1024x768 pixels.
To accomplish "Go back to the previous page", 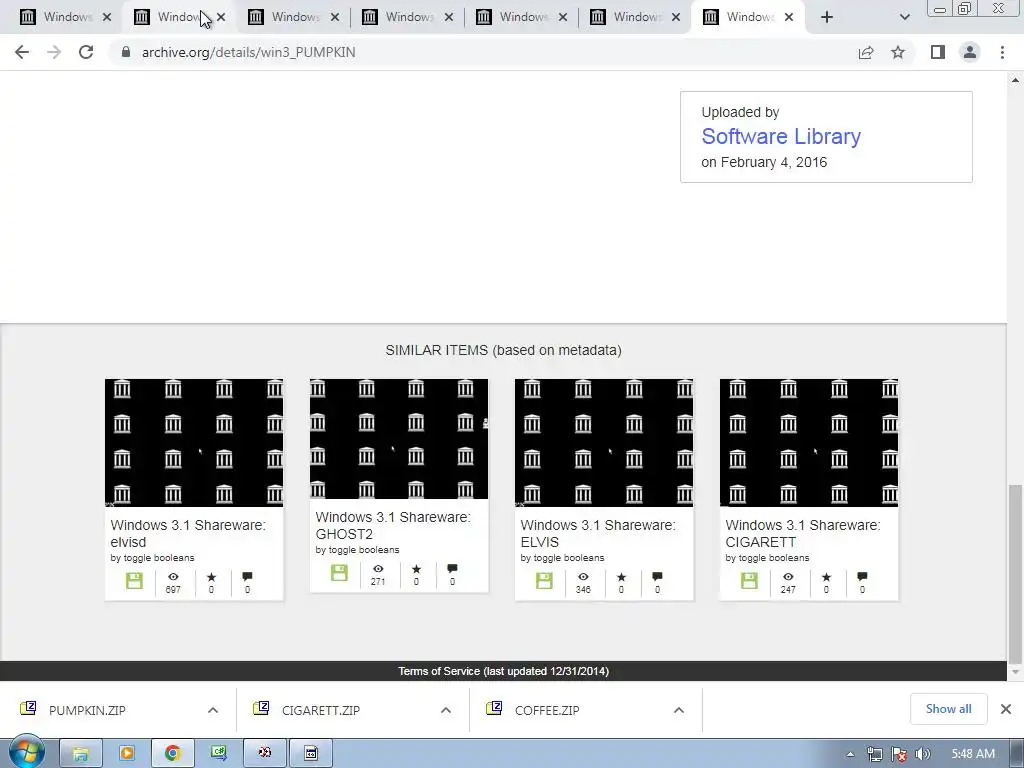I will click(22, 52).
